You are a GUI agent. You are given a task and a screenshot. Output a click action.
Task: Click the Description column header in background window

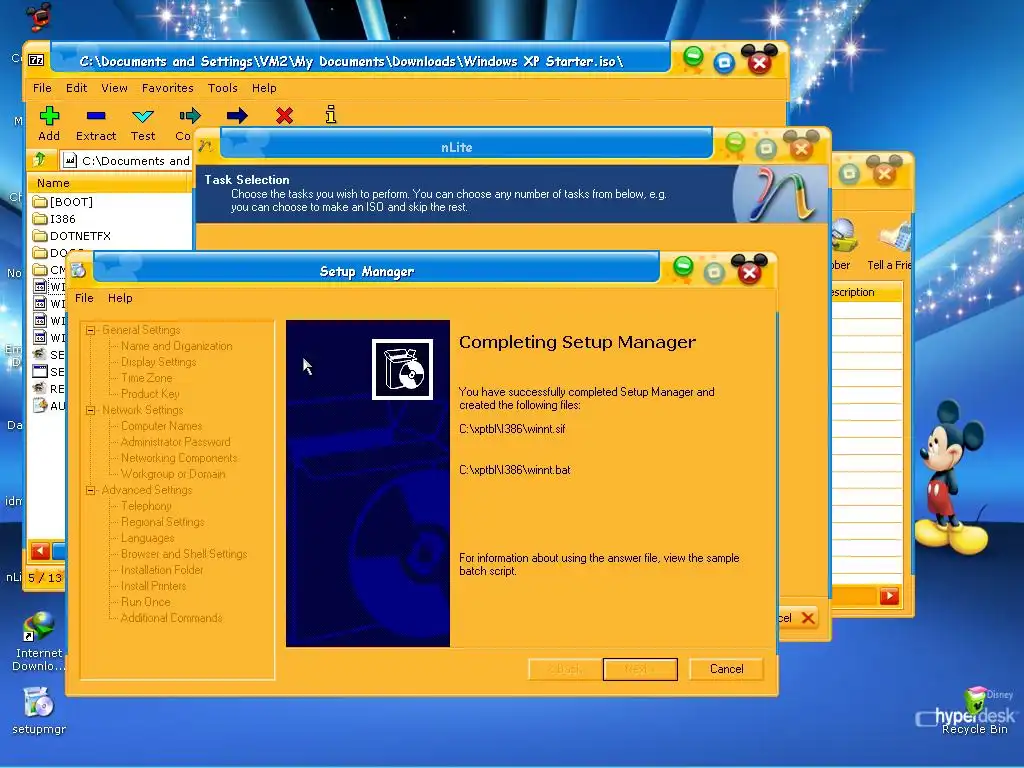pyautogui.click(x=866, y=292)
